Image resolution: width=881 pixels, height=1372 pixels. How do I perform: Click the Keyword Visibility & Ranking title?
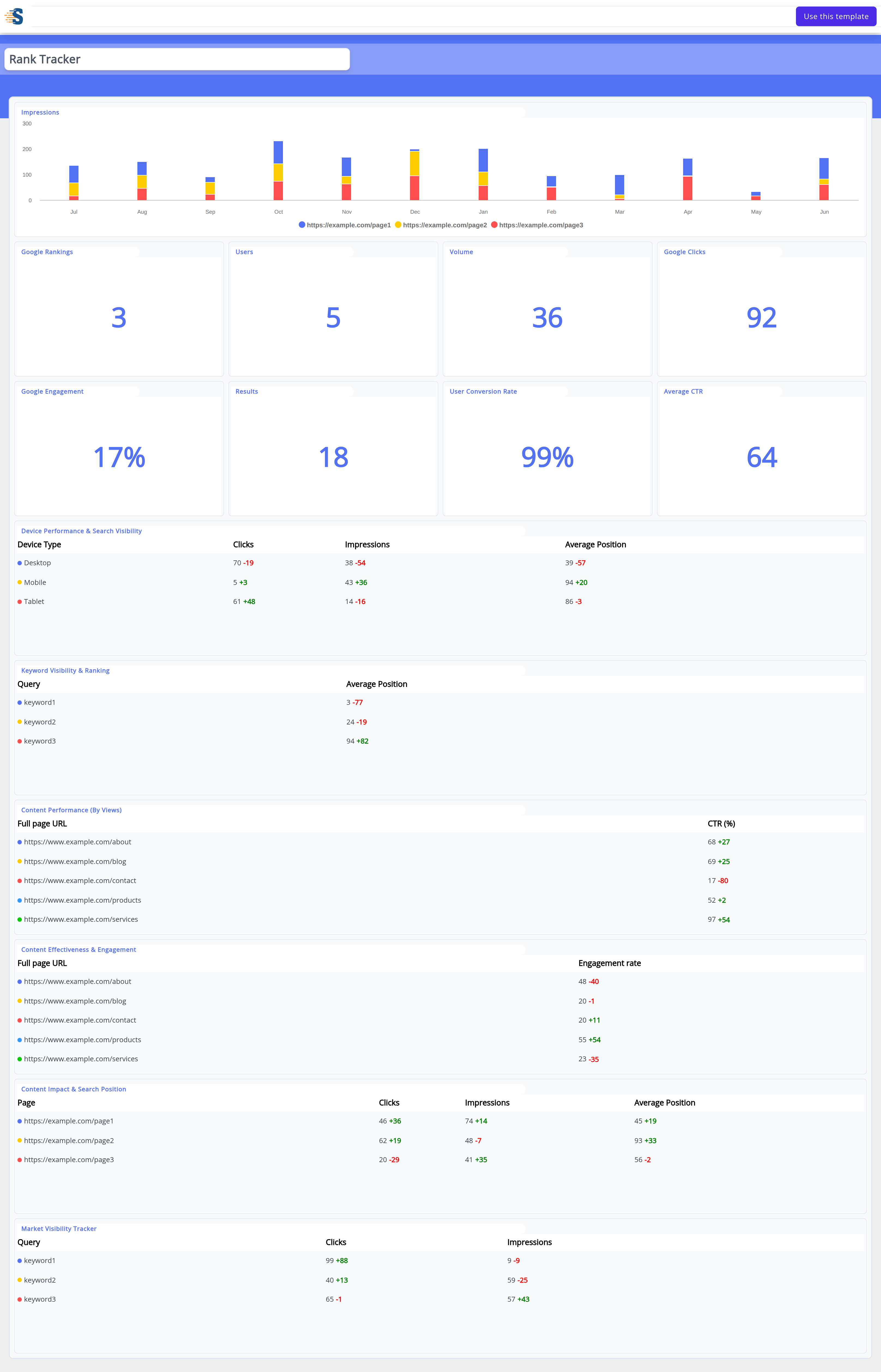[65, 671]
